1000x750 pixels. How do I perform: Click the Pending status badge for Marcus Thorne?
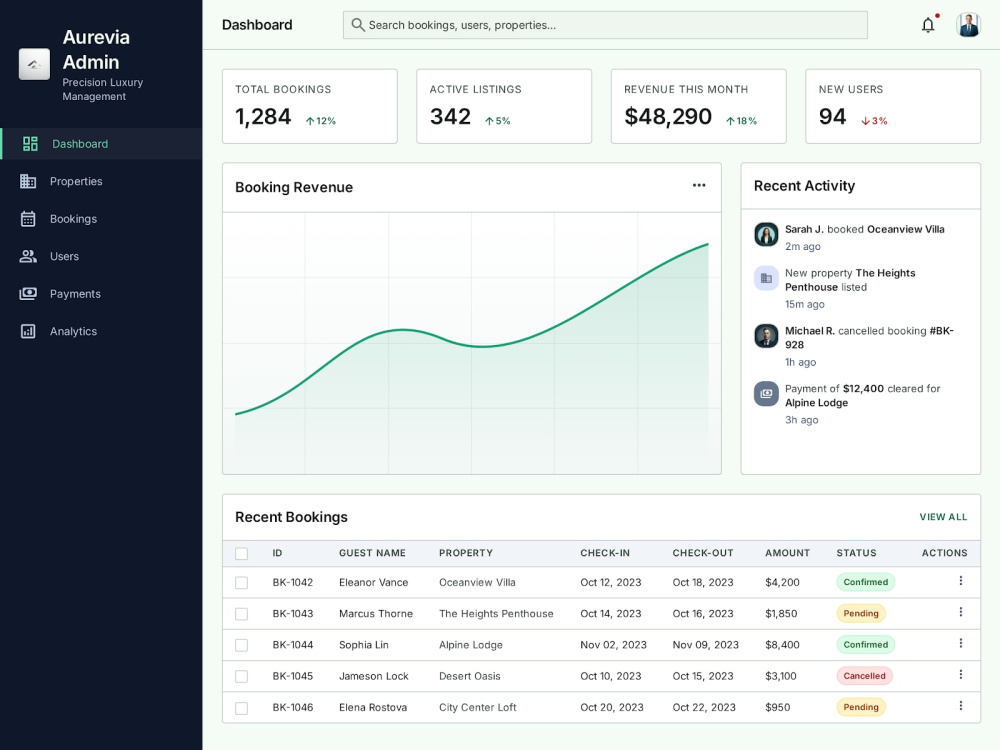pos(861,613)
